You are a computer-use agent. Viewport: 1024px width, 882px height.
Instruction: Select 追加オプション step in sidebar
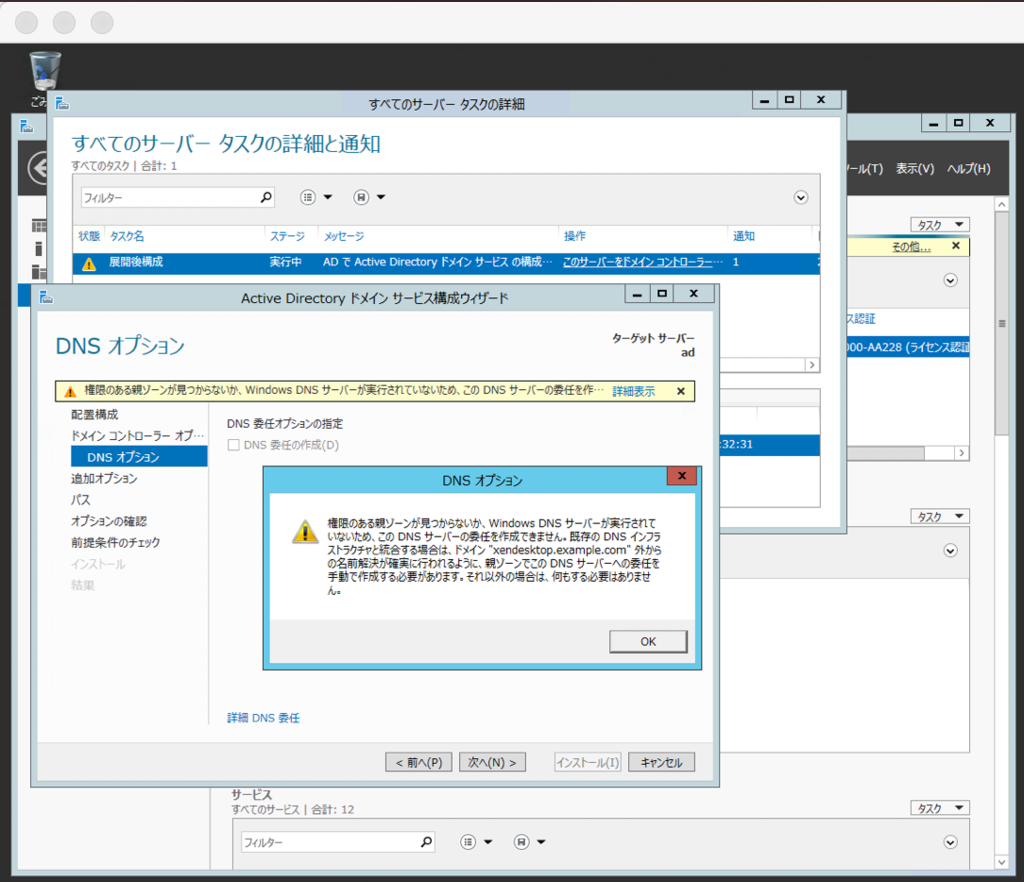[104, 479]
